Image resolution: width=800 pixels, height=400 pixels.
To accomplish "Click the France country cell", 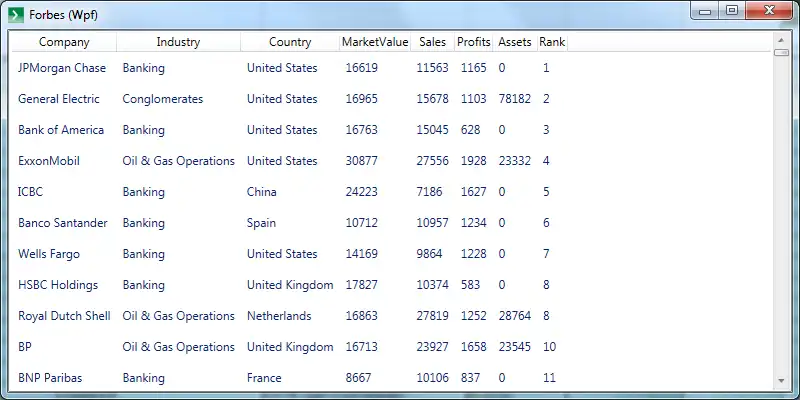I will pyautogui.click(x=264, y=378).
